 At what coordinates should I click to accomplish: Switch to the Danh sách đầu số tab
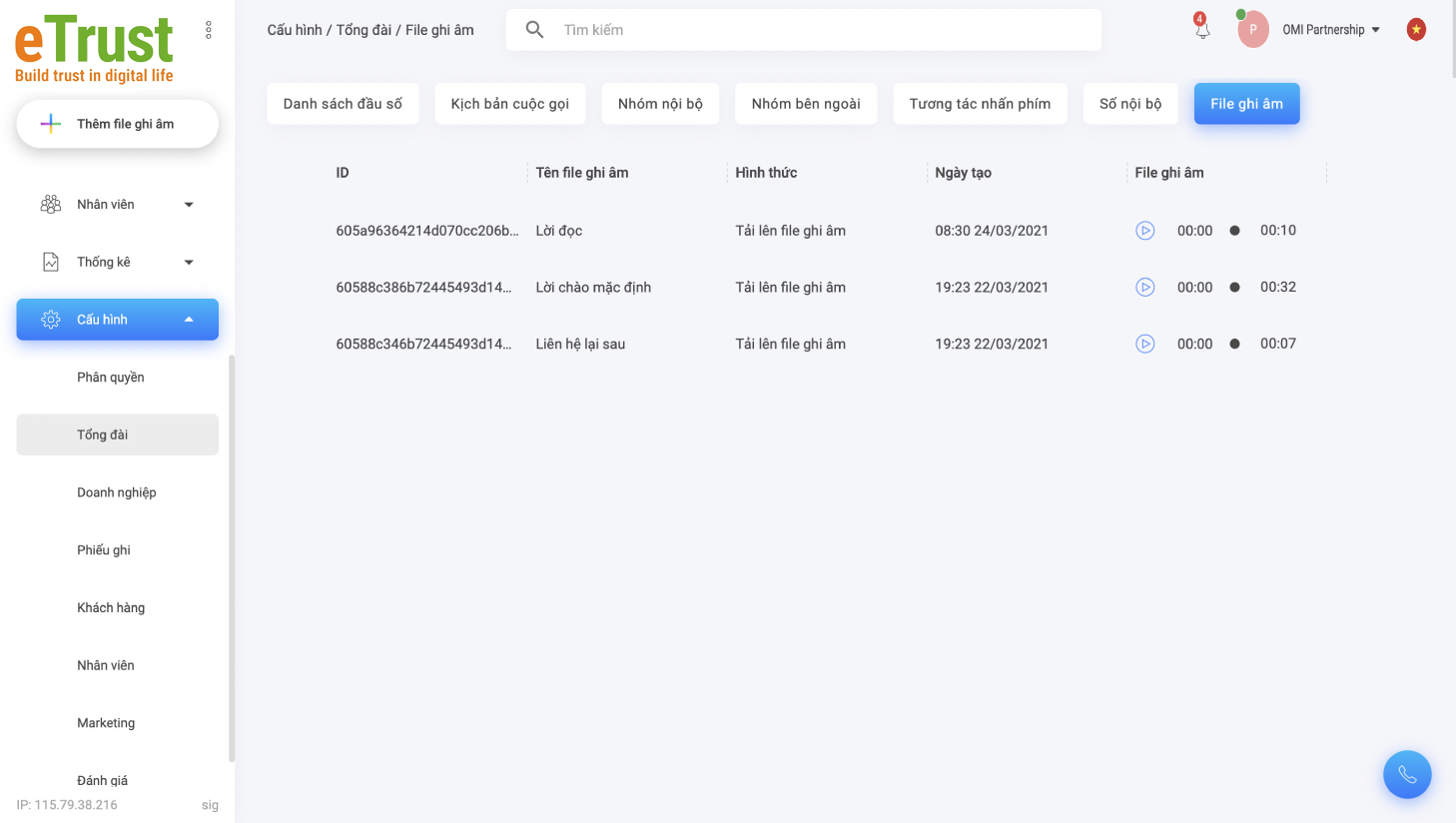343,104
